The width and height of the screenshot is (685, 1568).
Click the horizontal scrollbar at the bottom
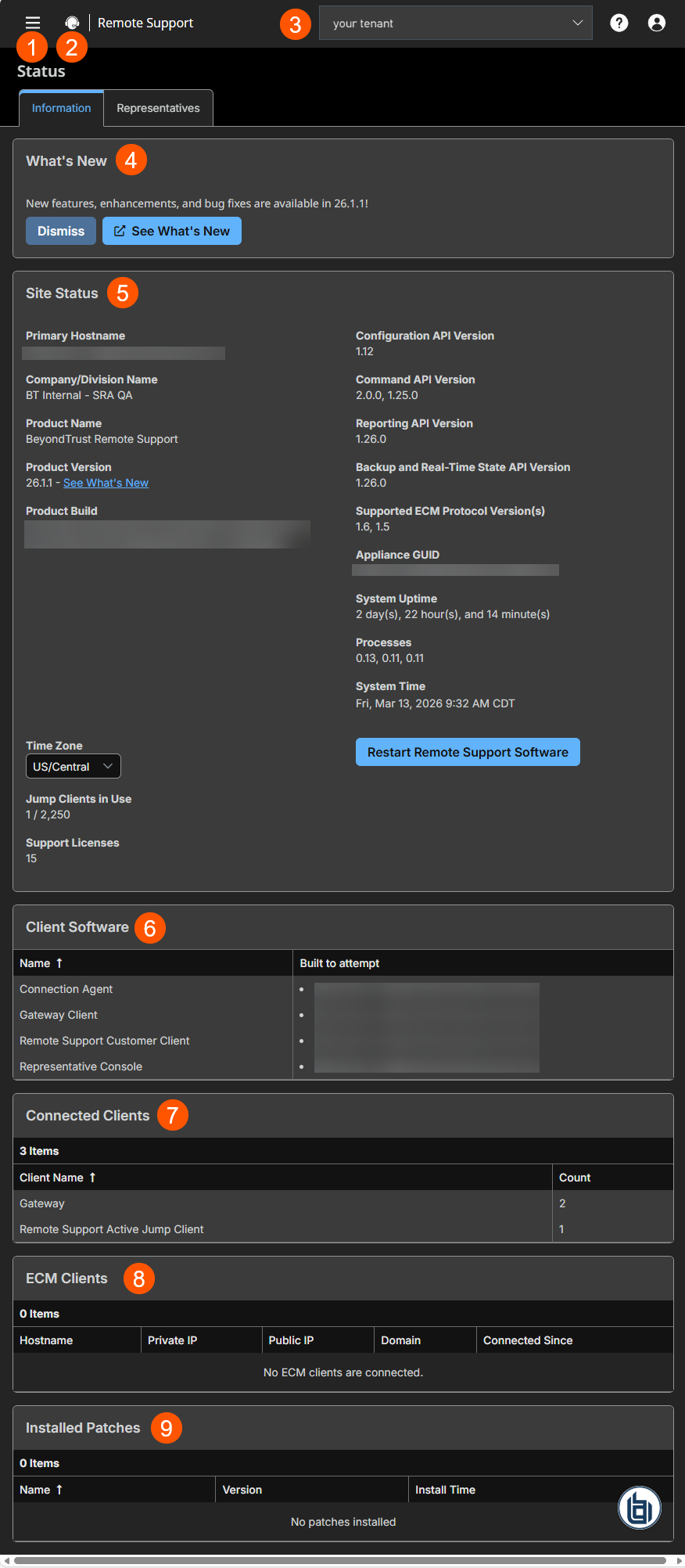(x=339, y=1560)
